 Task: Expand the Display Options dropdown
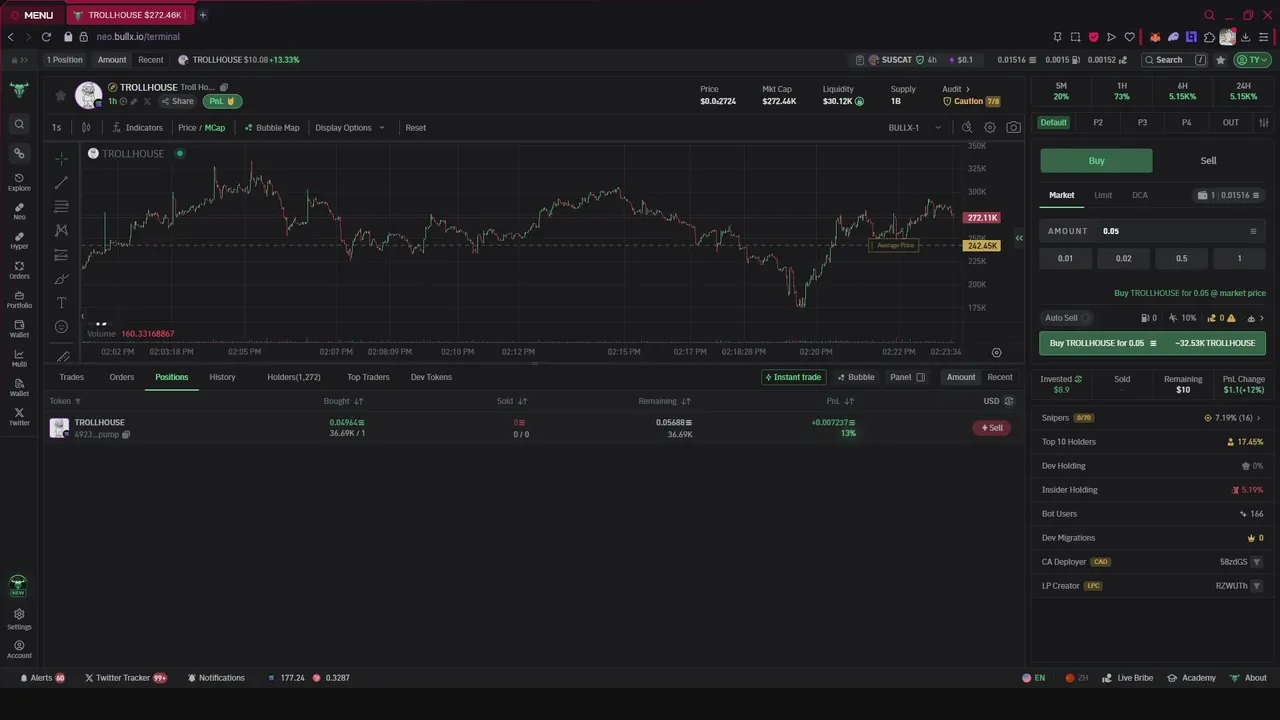pyautogui.click(x=350, y=127)
